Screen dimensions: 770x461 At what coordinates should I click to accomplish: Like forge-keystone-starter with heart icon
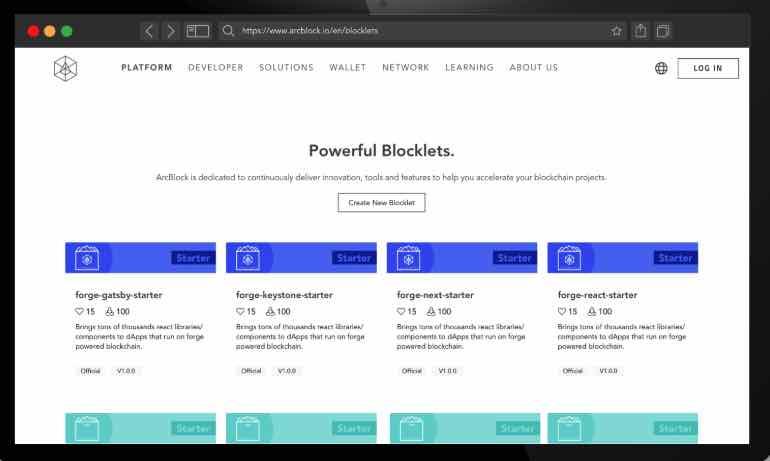click(240, 311)
